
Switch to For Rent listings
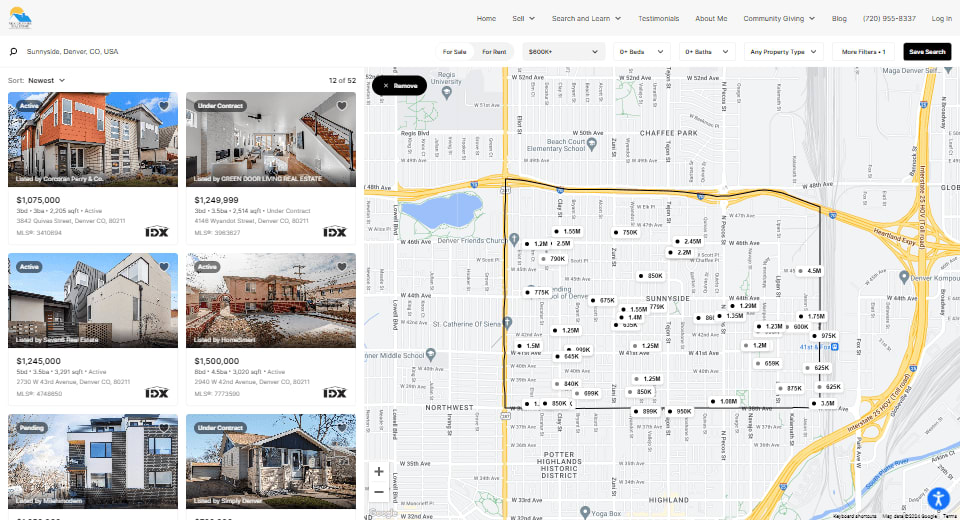(x=493, y=51)
